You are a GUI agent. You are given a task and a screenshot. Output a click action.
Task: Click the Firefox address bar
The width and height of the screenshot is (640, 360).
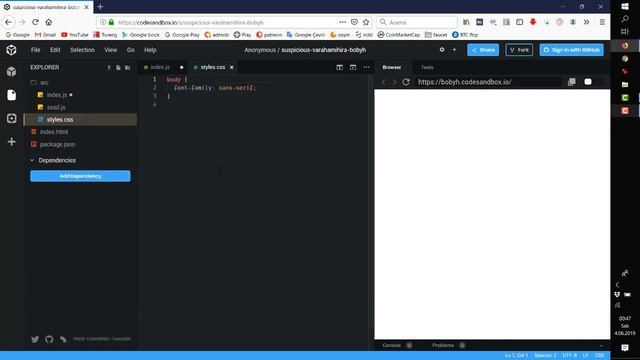point(229,22)
